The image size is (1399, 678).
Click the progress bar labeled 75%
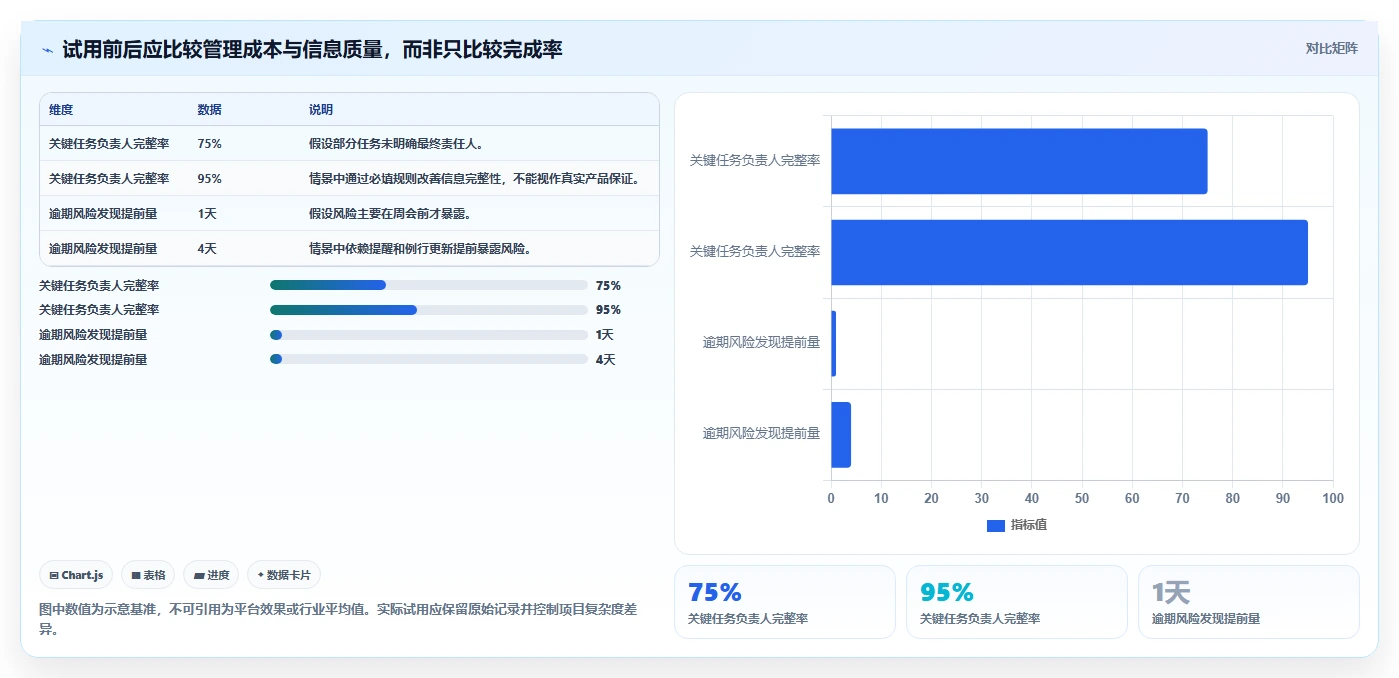429,285
